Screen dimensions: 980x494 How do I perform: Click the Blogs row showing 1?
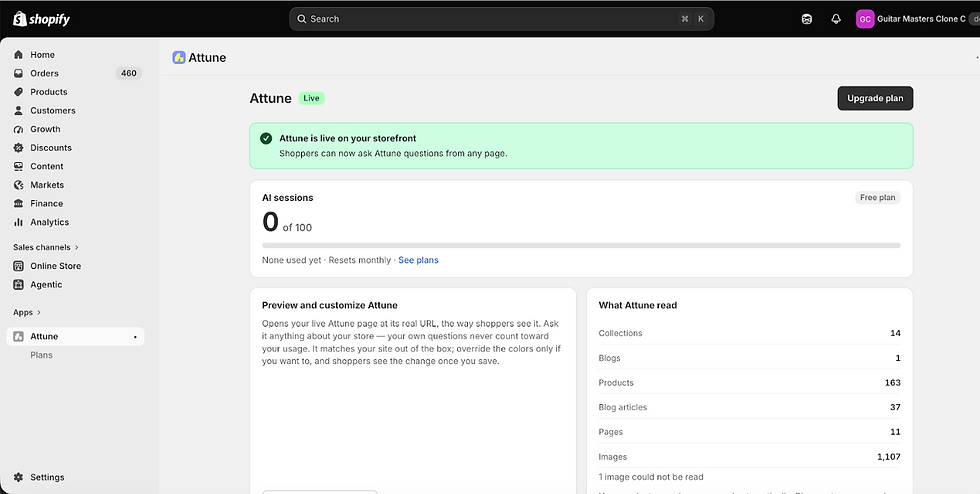pos(749,358)
